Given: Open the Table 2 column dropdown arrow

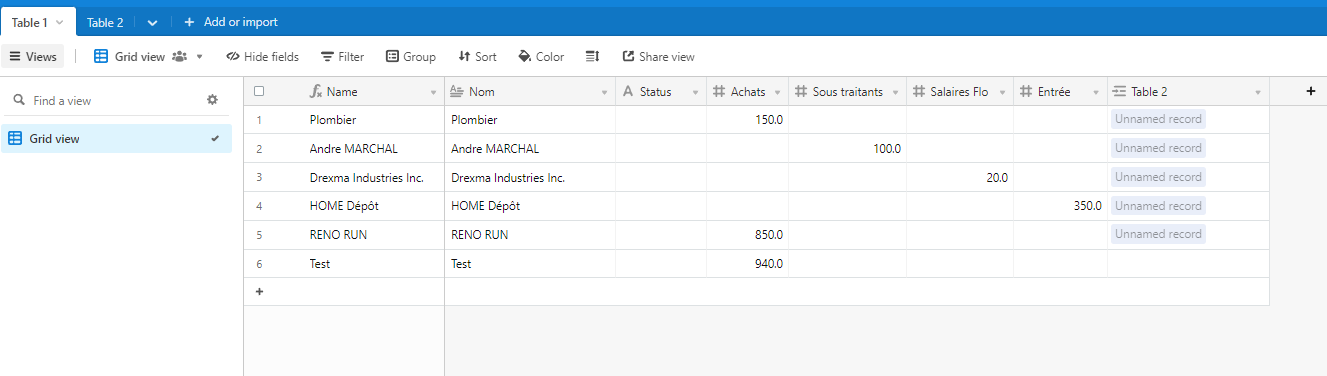Looking at the screenshot, I should [1259, 92].
